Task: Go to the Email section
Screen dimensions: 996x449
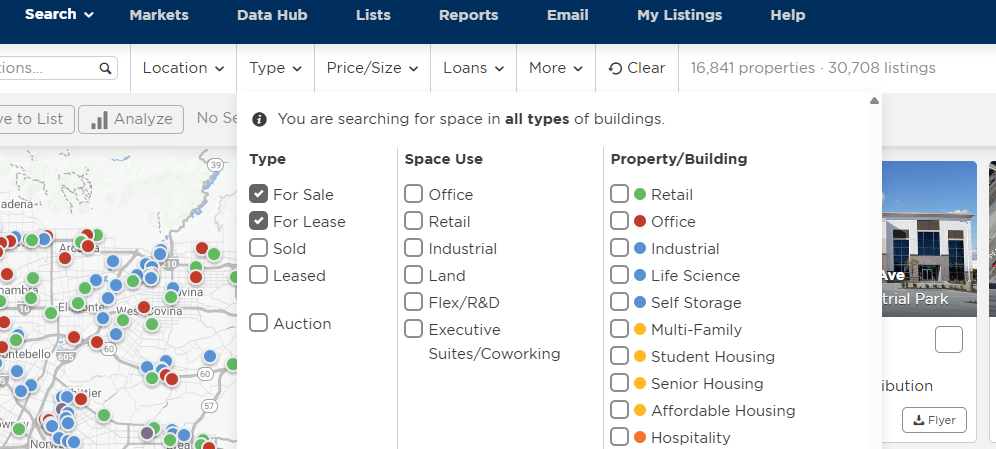Action: (x=568, y=15)
